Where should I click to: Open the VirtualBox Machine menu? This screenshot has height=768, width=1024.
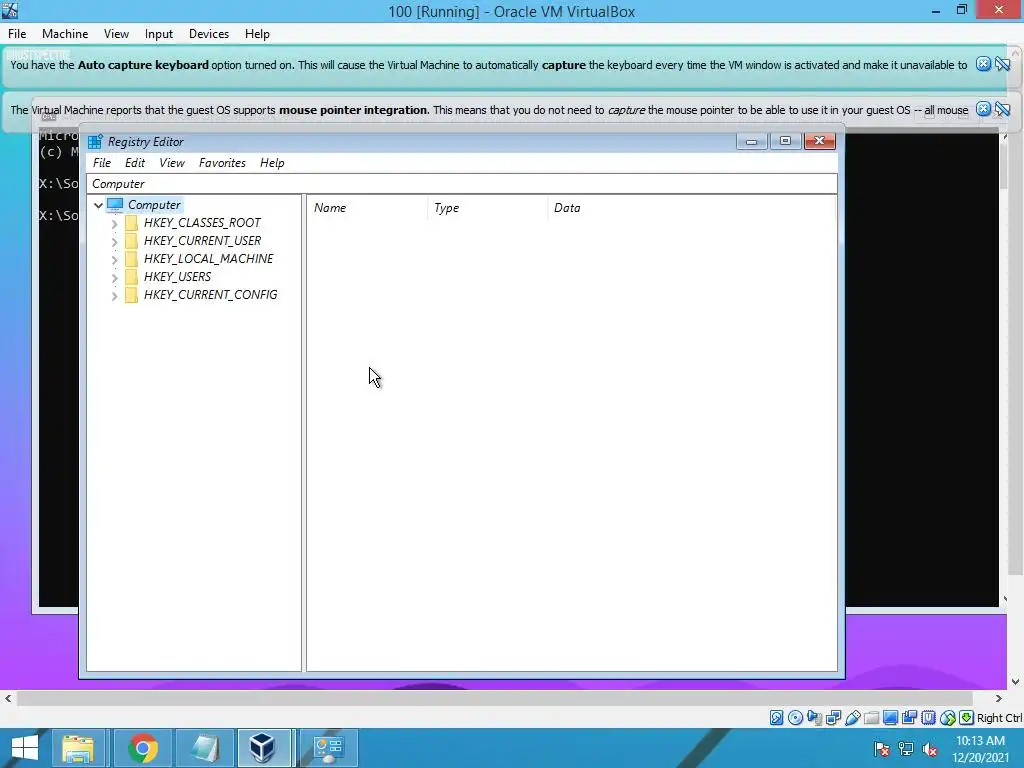click(65, 34)
